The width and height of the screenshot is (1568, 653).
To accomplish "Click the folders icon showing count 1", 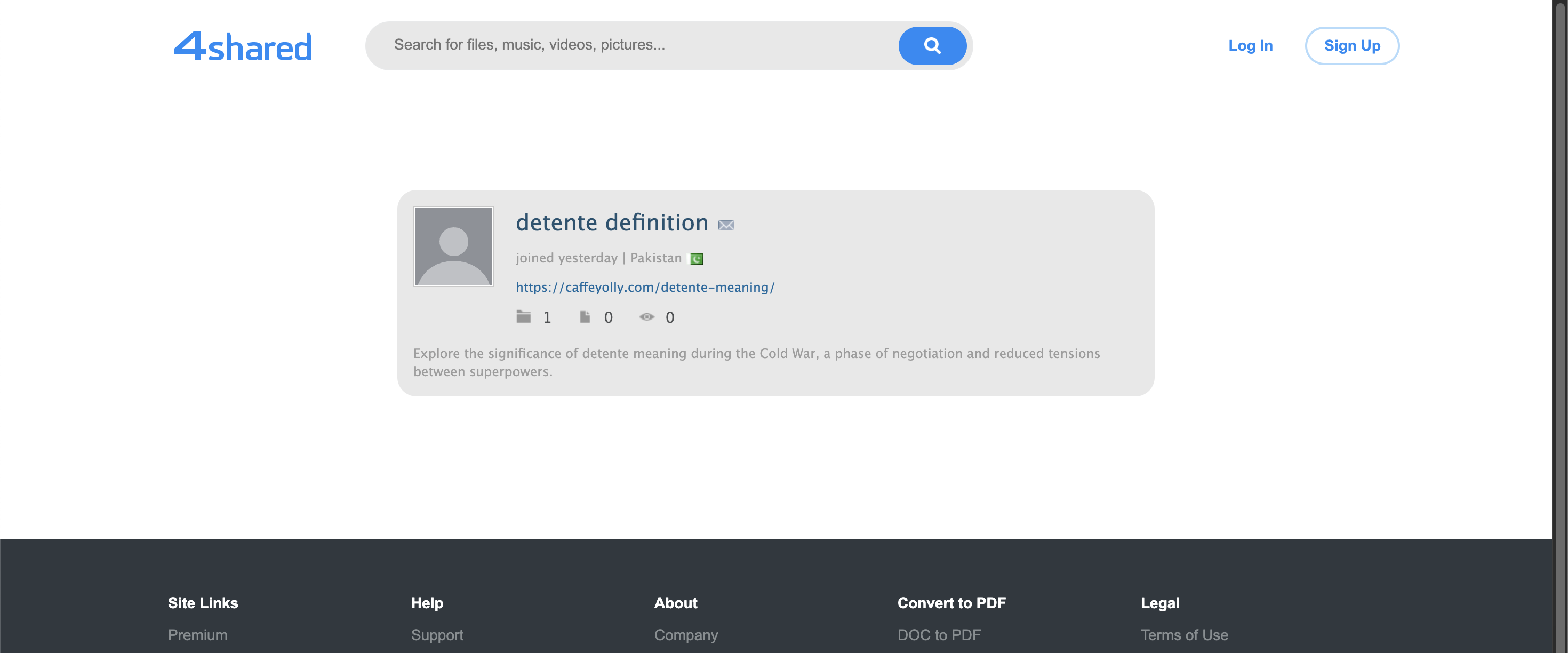I will click(x=524, y=317).
